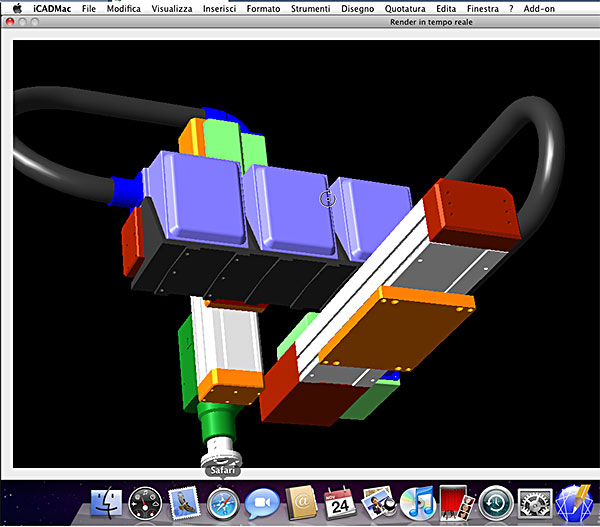
Task: Open System Preferences gear icon
Action: tap(535, 504)
